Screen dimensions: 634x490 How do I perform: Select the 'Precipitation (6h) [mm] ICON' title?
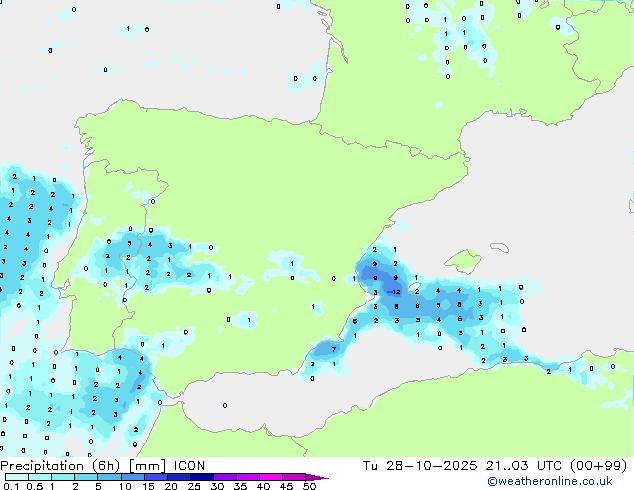[103, 466]
